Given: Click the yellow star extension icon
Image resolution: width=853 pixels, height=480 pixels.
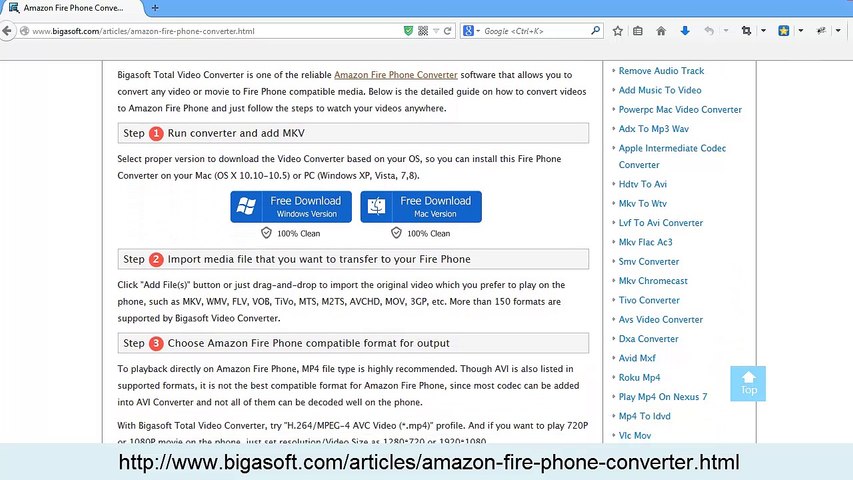Looking at the screenshot, I should coord(784,31).
